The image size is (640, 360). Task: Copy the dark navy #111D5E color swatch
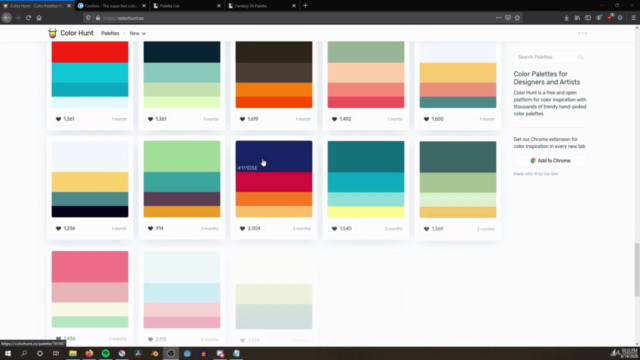[274, 156]
